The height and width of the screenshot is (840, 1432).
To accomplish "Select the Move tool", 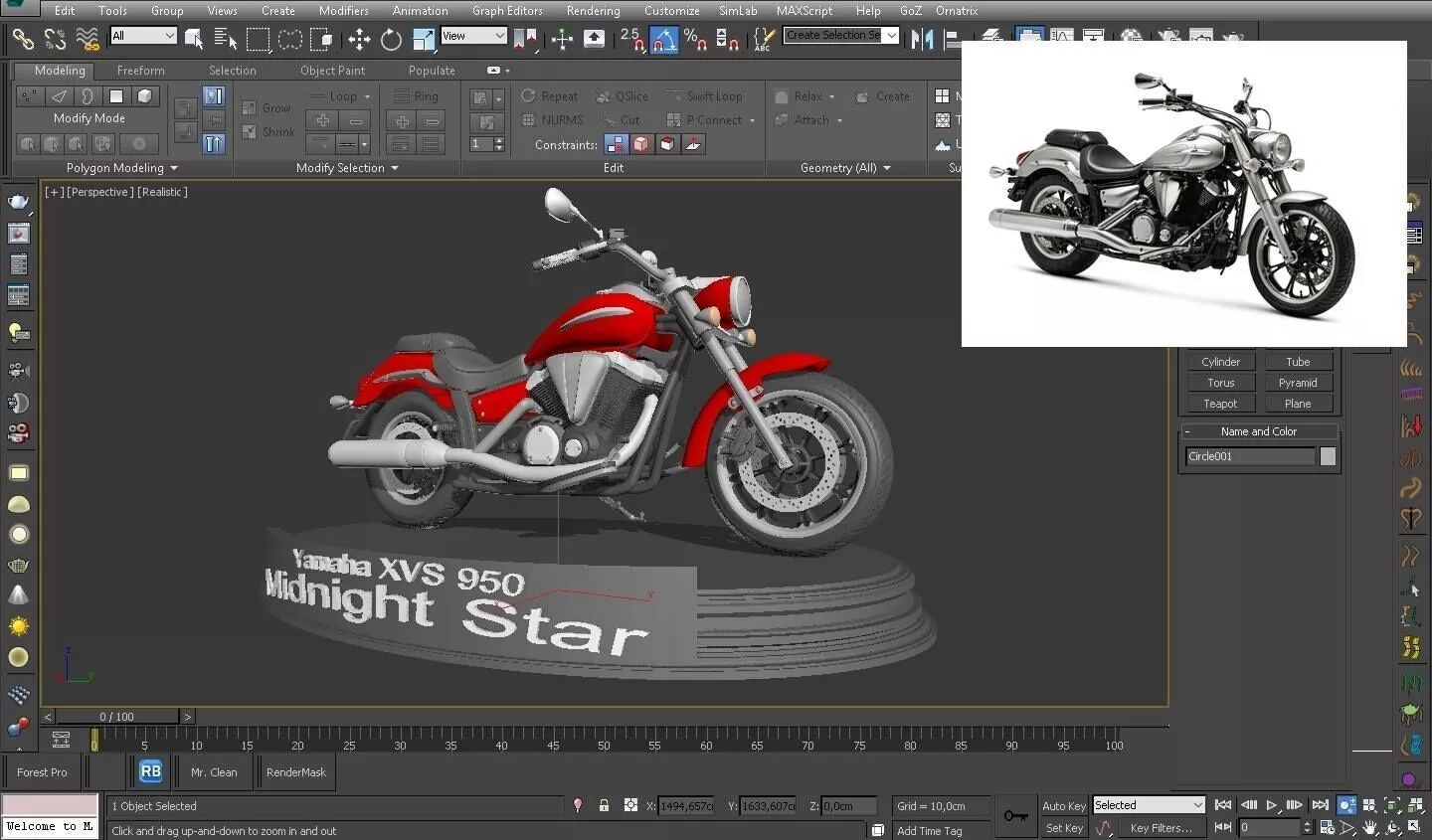I will [x=358, y=39].
